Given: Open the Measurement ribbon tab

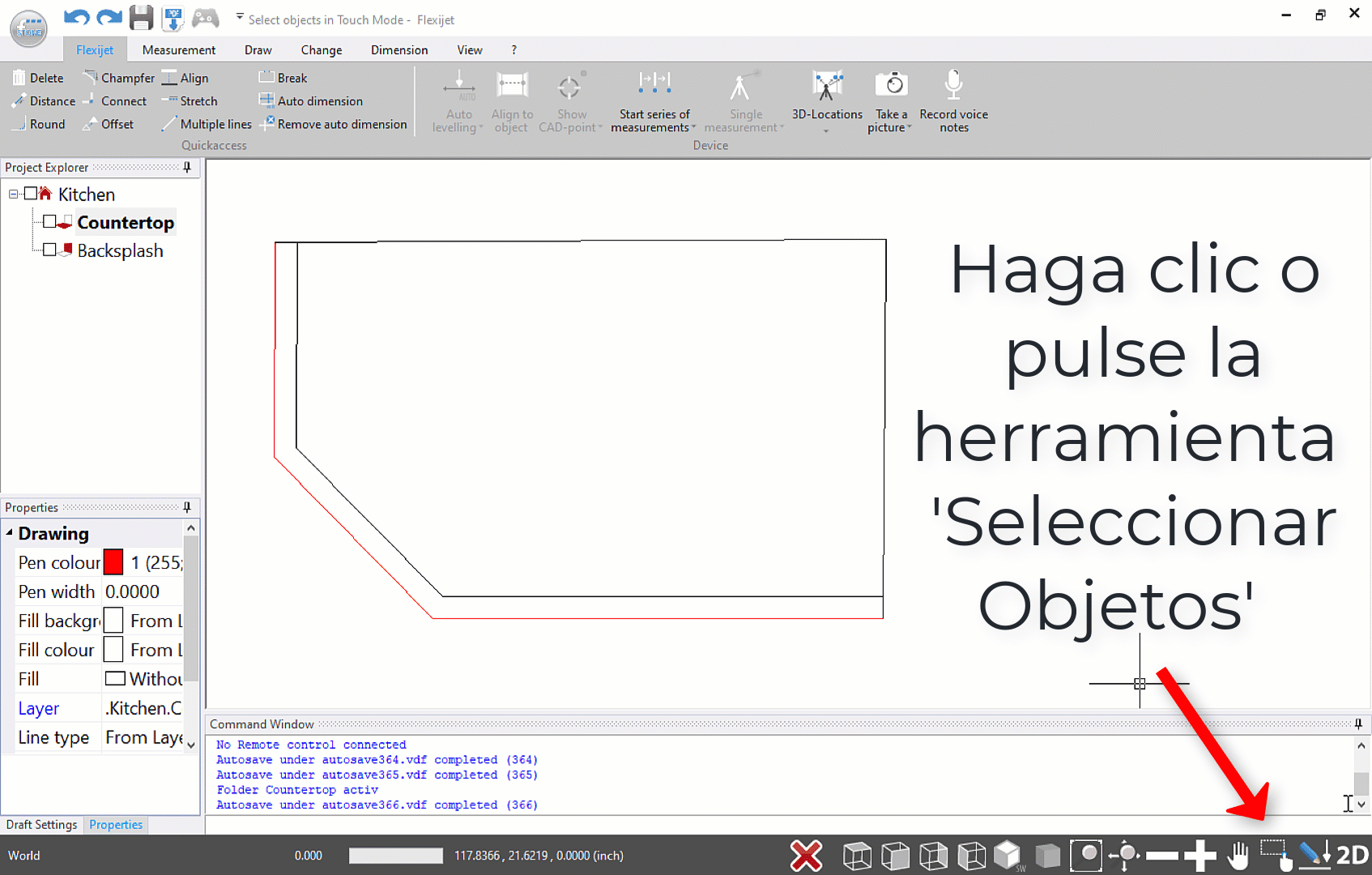Looking at the screenshot, I should pyautogui.click(x=178, y=49).
